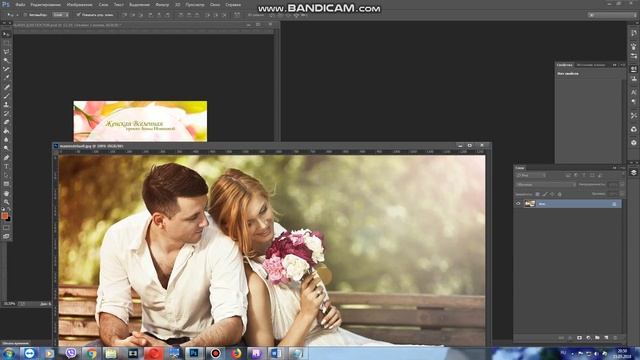The image size is (640, 360).
Task: Select the Pen tool
Action: click(6, 158)
